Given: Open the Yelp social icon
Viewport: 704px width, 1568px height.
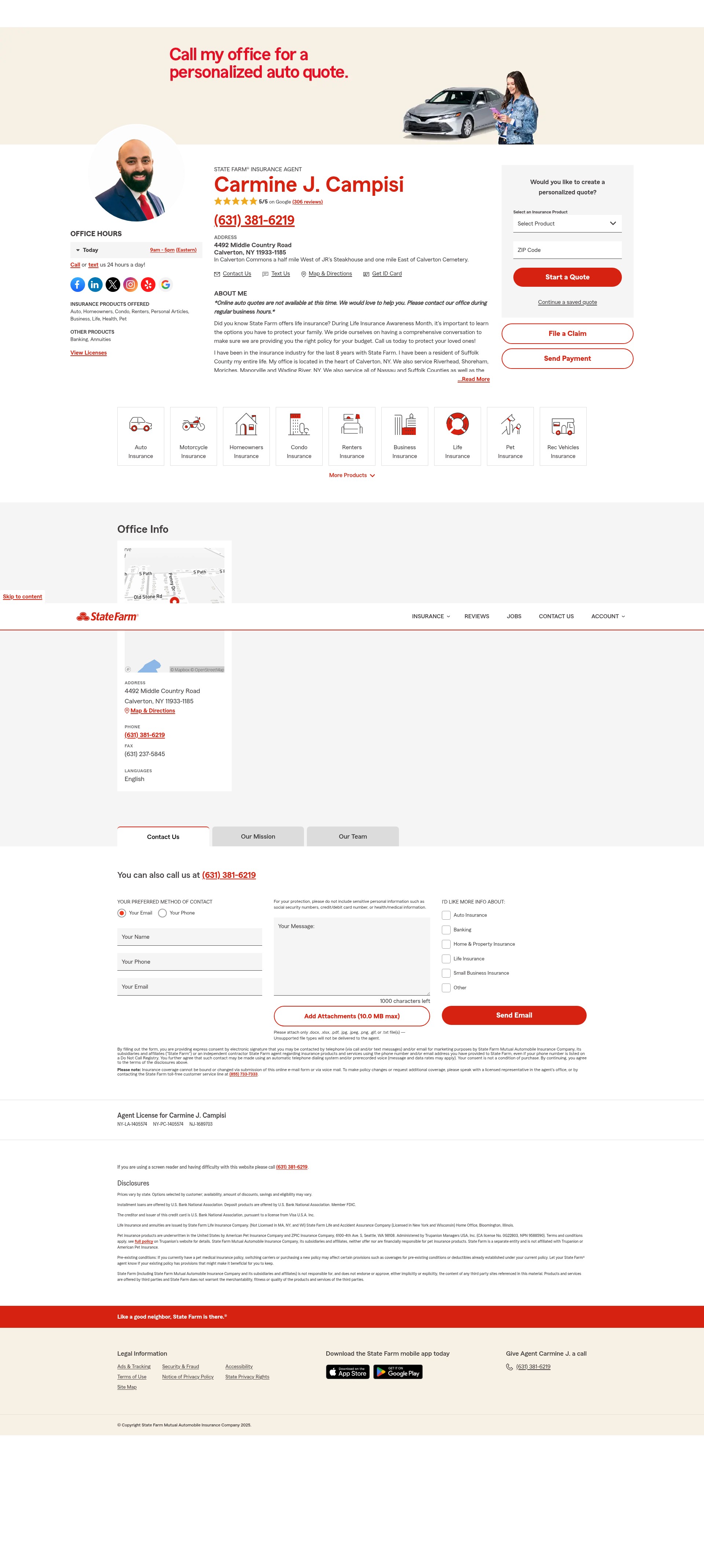Looking at the screenshot, I should [148, 284].
